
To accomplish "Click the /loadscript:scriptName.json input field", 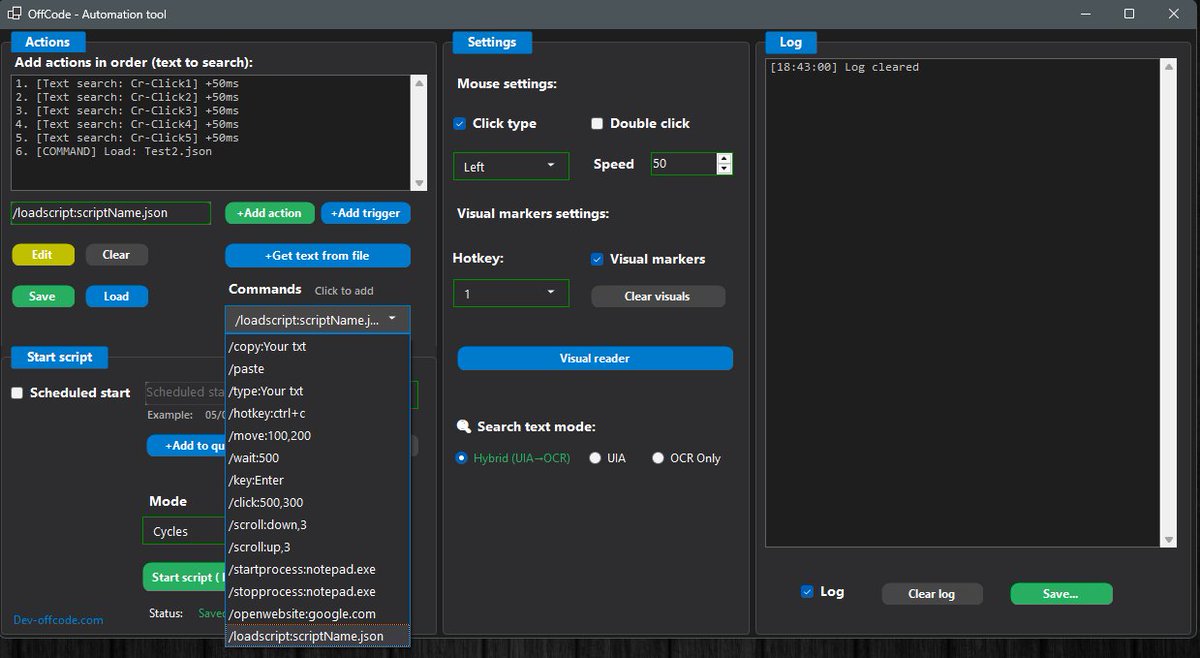I will click(110, 213).
